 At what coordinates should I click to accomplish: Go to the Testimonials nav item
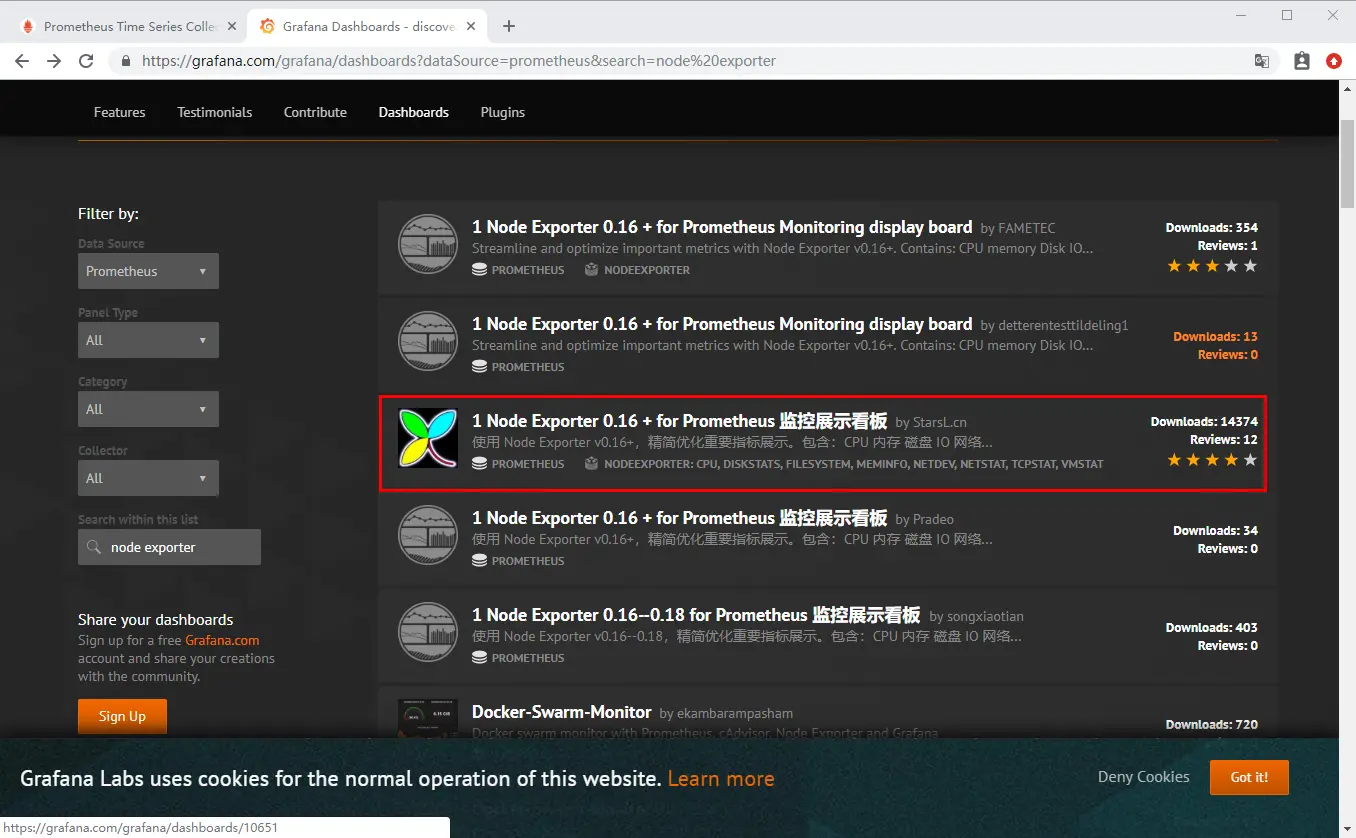[215, 112]
